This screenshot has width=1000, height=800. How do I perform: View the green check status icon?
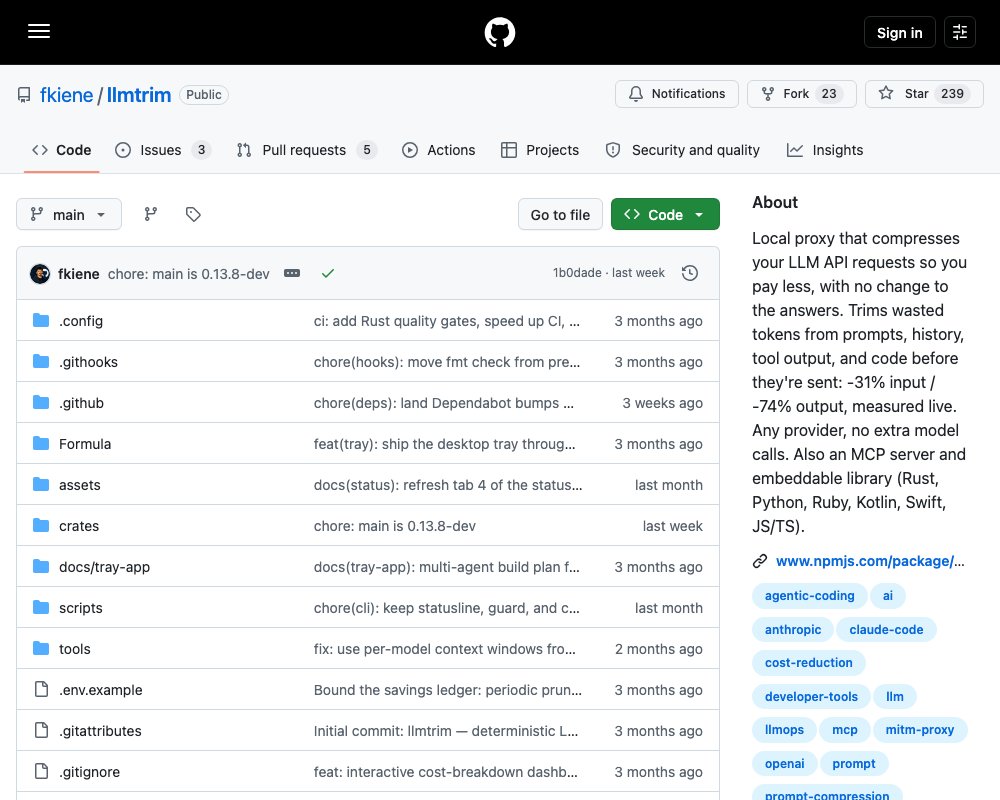[x=328, y=274]
